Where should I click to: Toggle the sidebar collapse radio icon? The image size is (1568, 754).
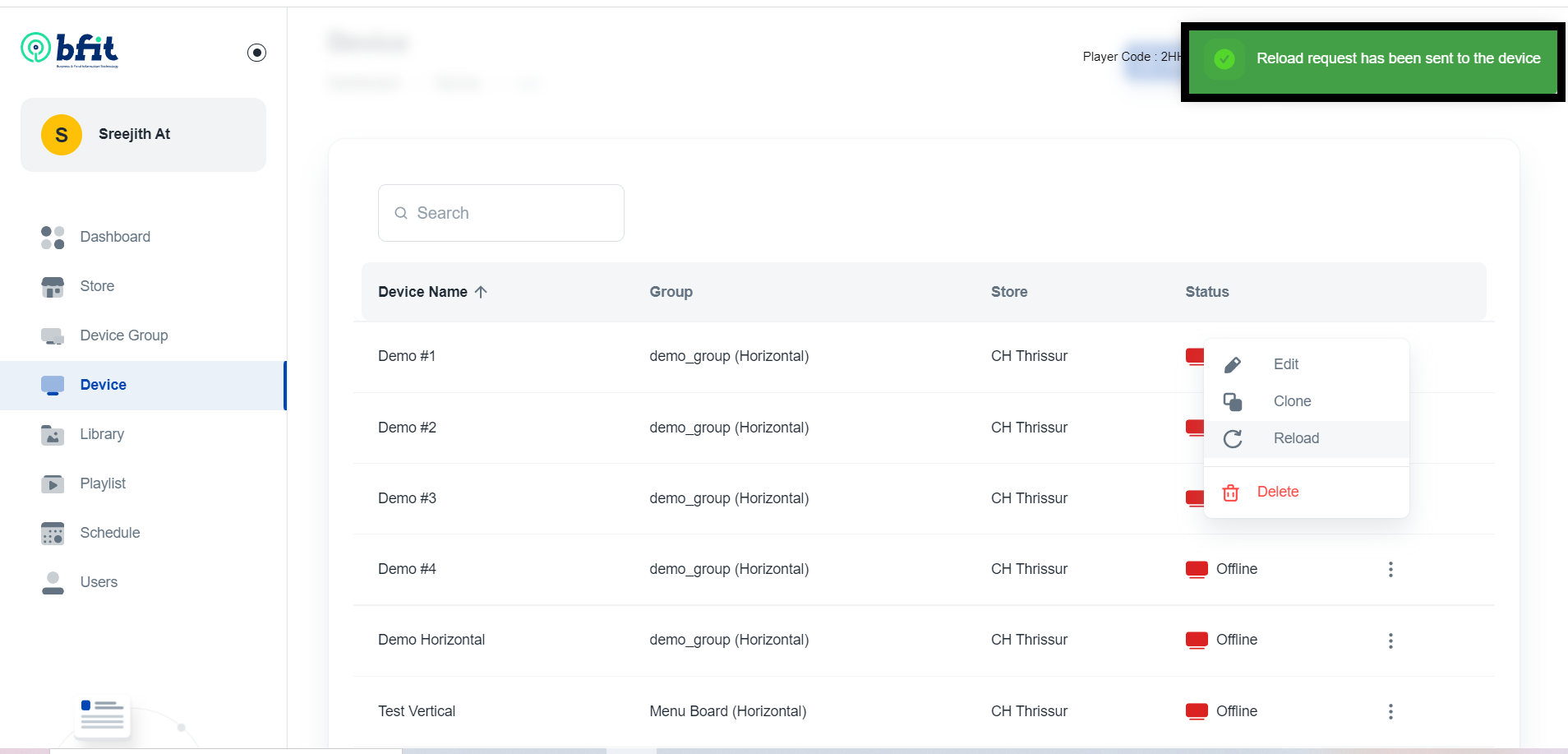256,53
